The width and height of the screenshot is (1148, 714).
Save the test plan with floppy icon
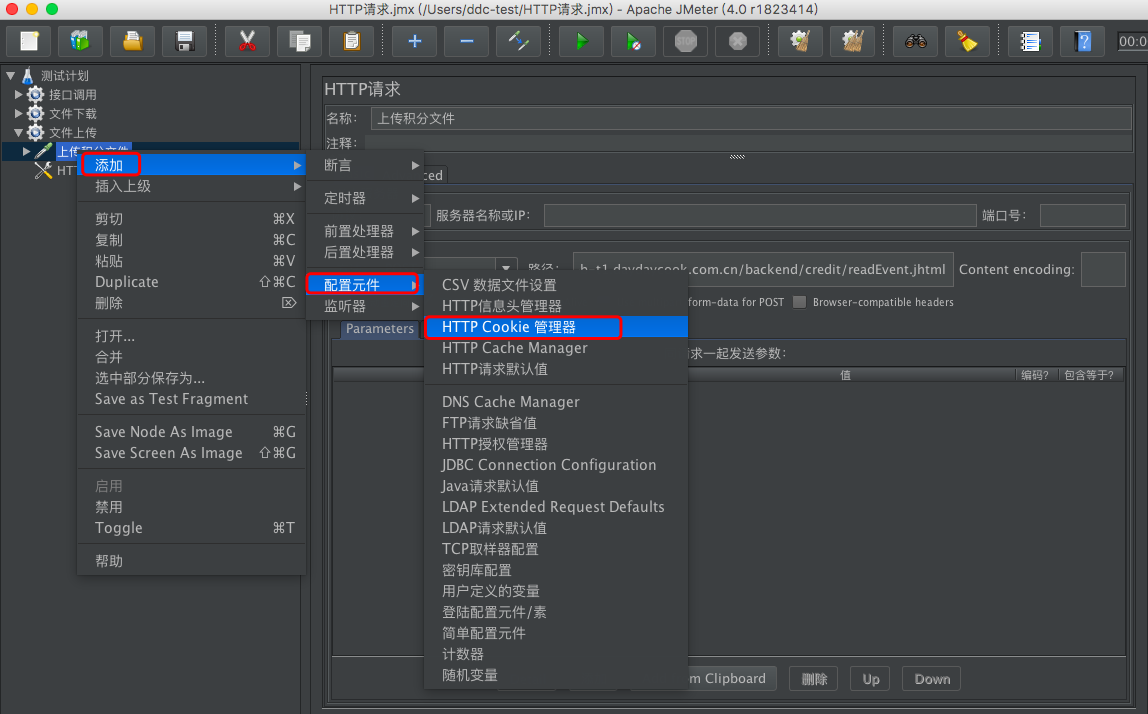184,41
